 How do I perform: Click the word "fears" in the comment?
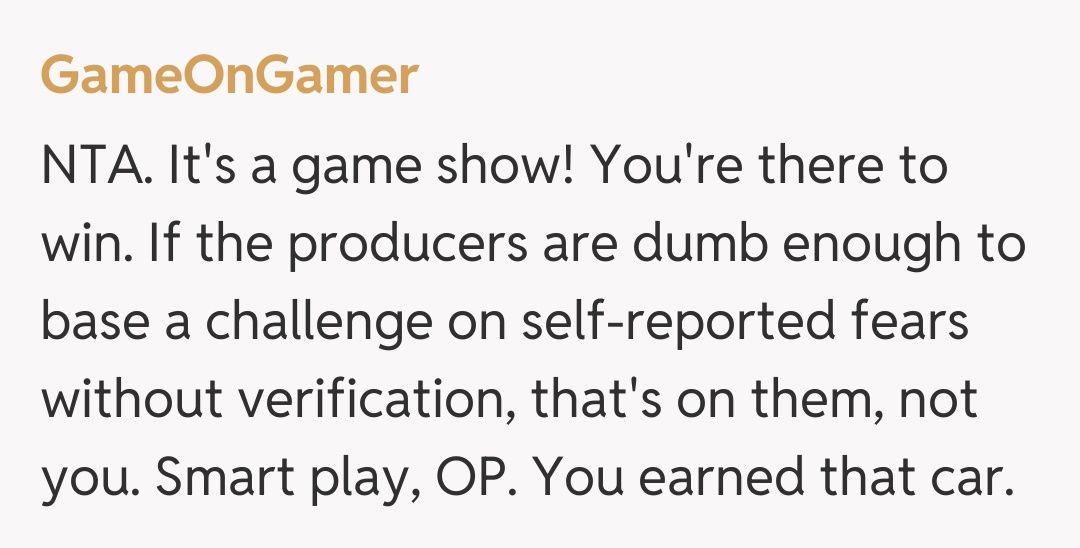tap(906, 324)
